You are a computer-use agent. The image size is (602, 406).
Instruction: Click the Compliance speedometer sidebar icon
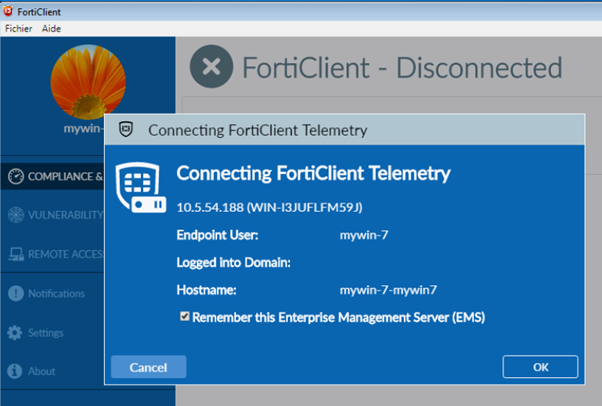14,177
